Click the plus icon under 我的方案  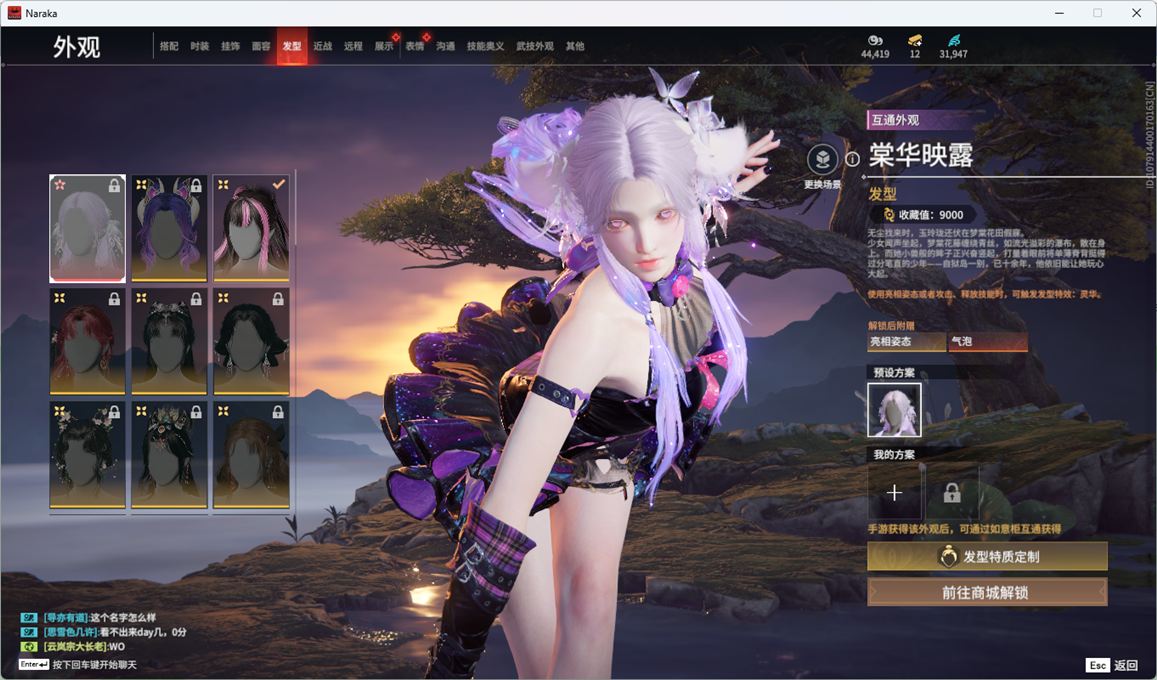click(x=894, y=493)
